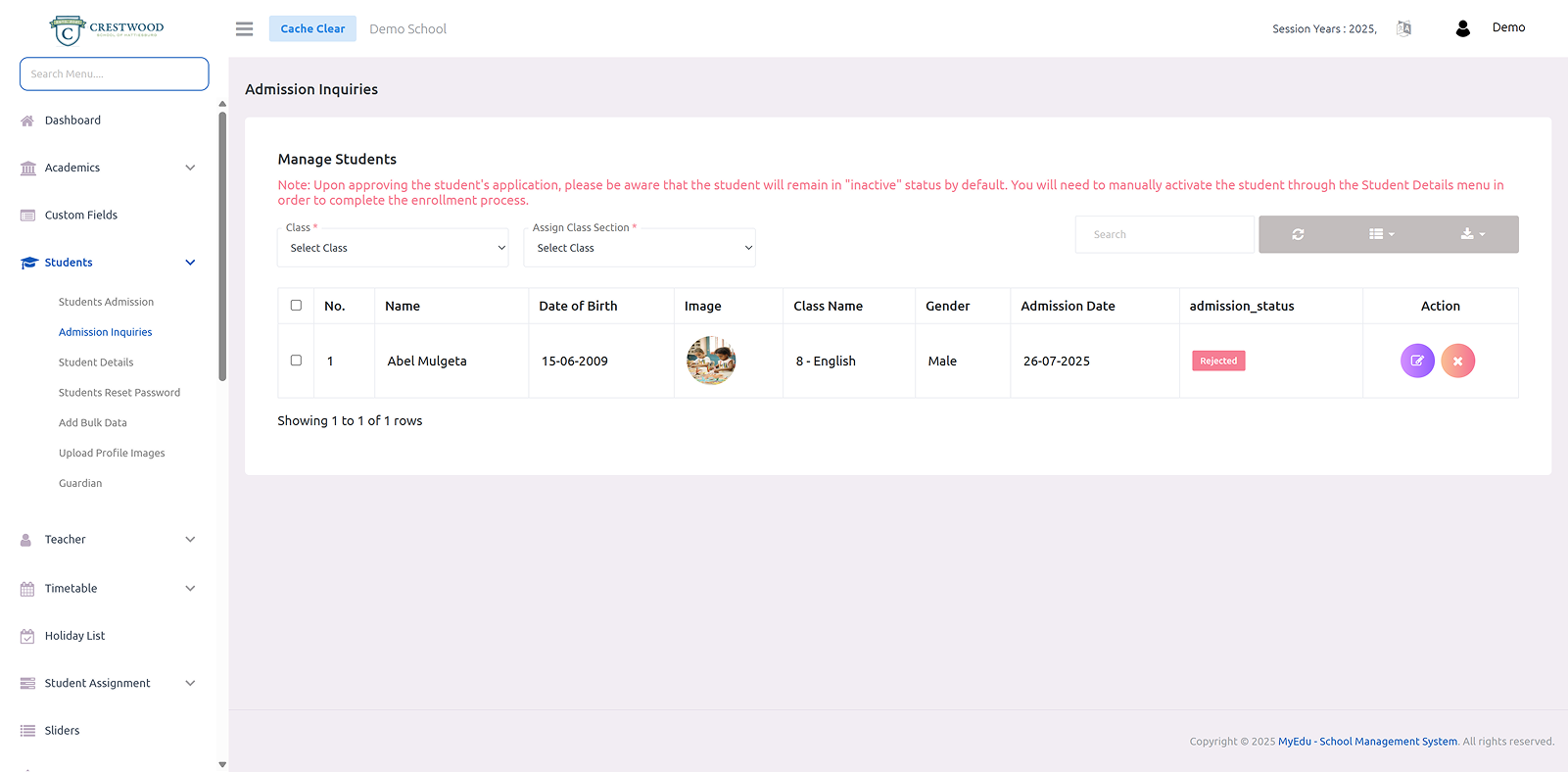Viewport: 1568px width, 772px height.
Task: Click the table refresh icon button
Action: [x=1298, y=234]
